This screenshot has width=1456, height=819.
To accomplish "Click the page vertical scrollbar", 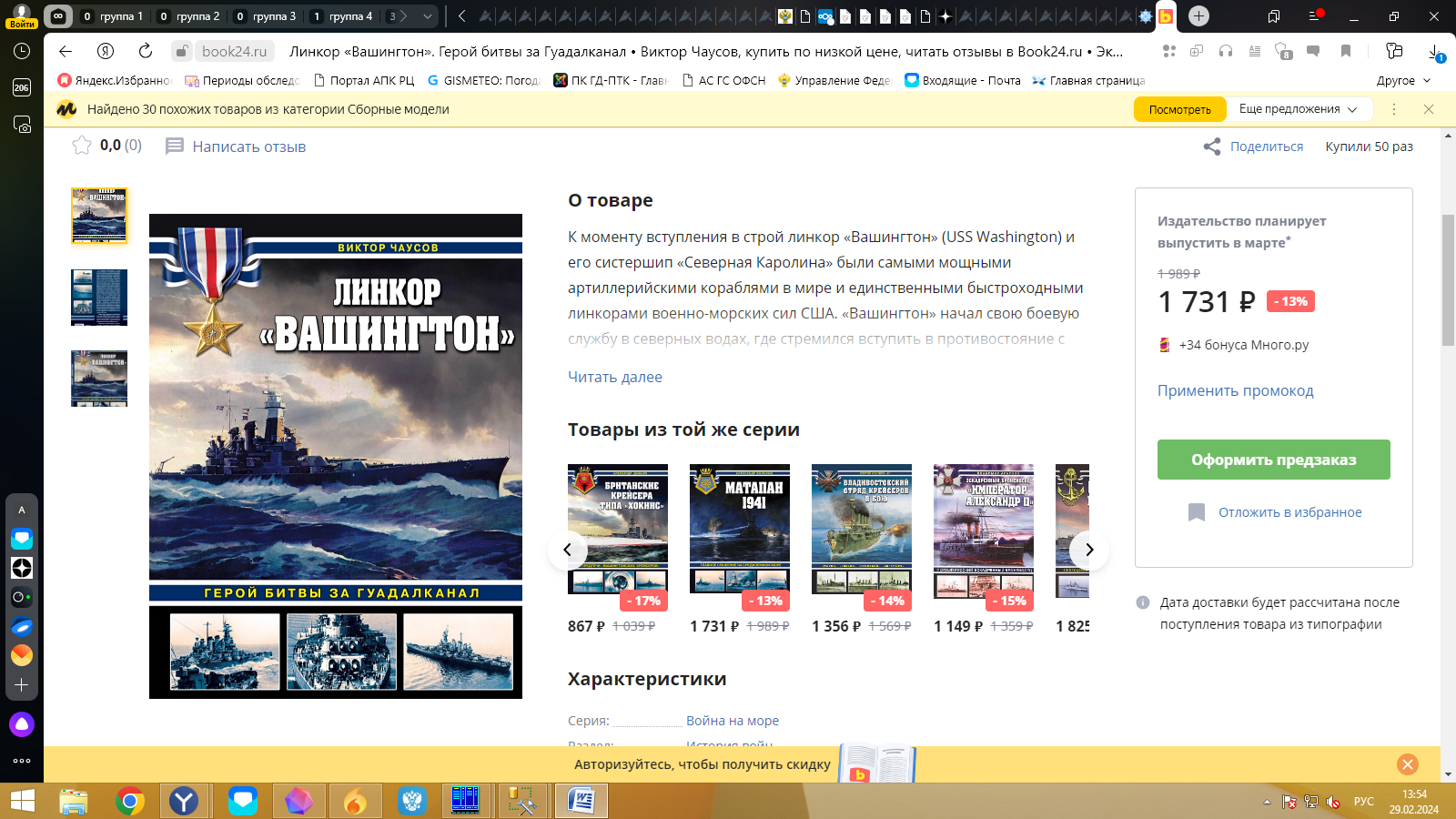I will click(x=1449, y=280).
